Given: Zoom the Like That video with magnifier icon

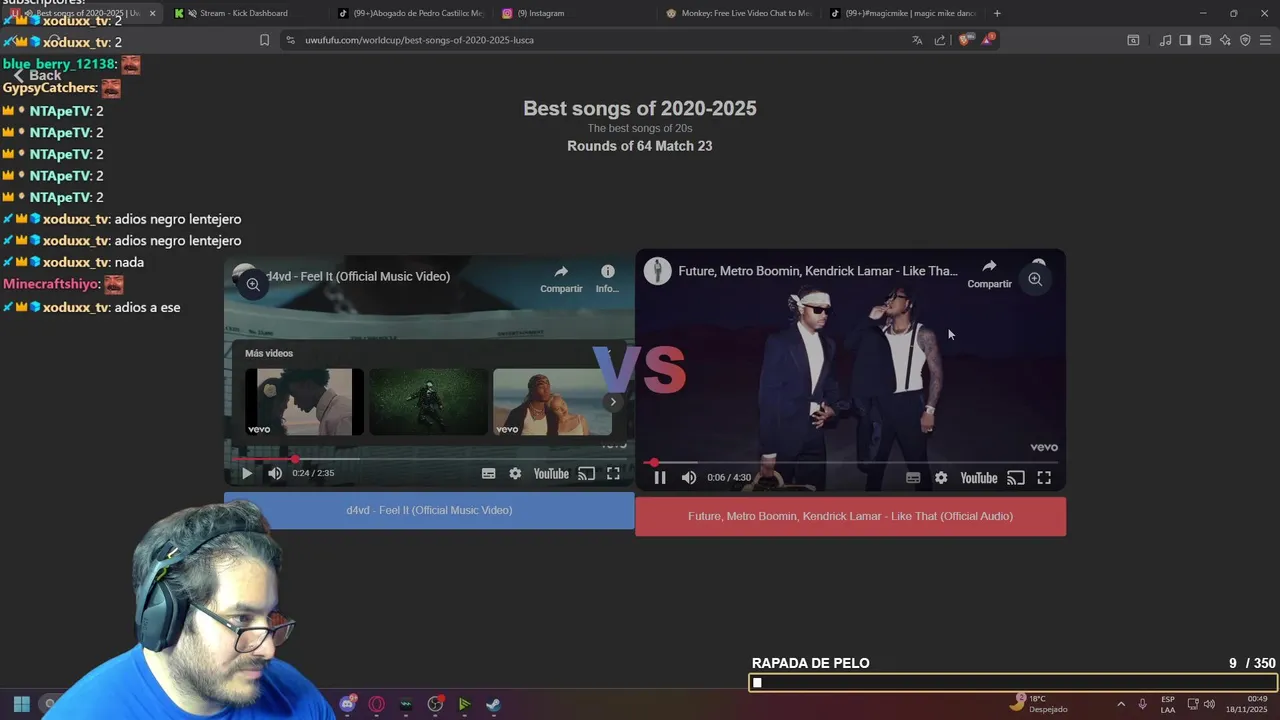Looking at the screenshot, I should [x=1035, y=280].
